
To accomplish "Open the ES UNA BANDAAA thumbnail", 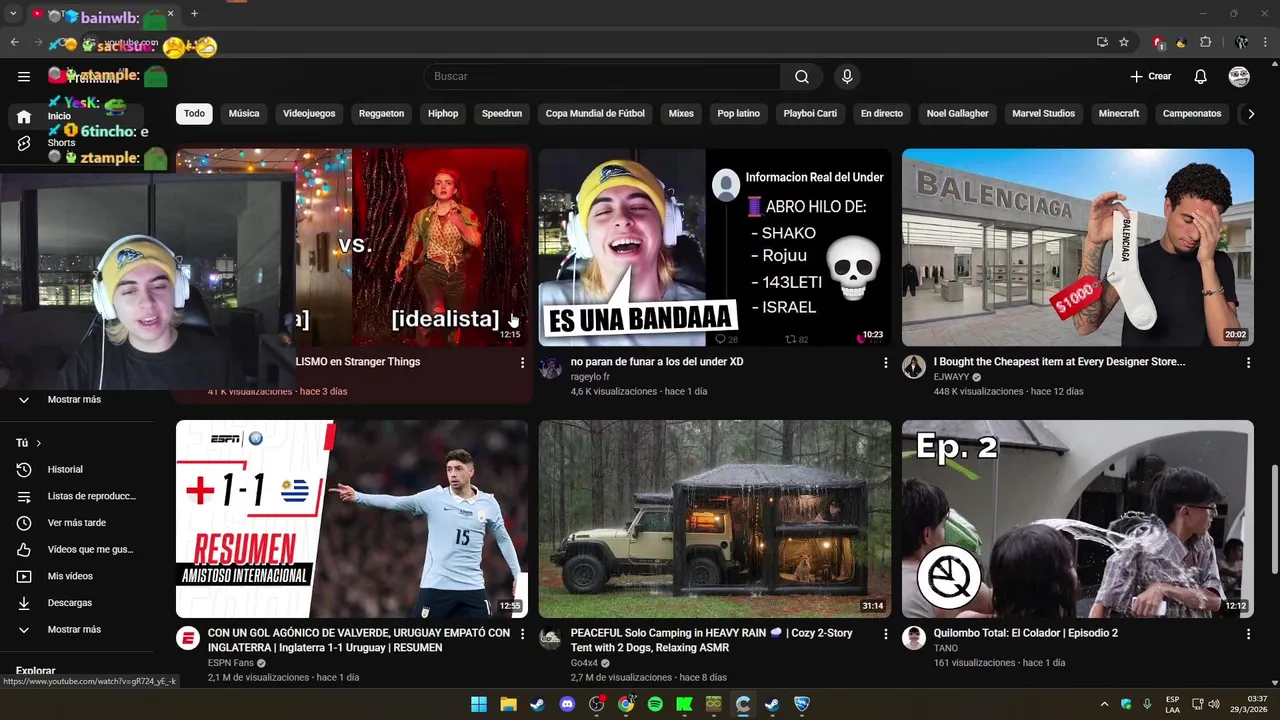I will coord(715,248).
